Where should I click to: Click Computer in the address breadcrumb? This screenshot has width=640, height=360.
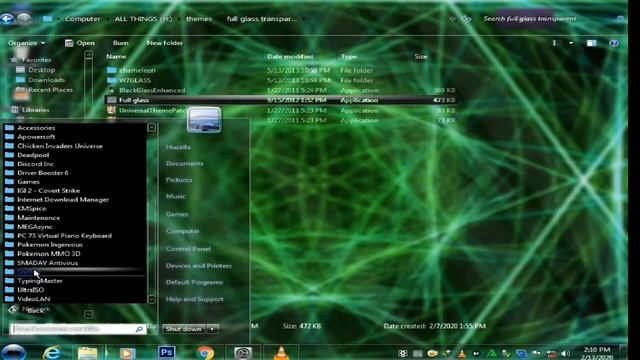(82, 19)
